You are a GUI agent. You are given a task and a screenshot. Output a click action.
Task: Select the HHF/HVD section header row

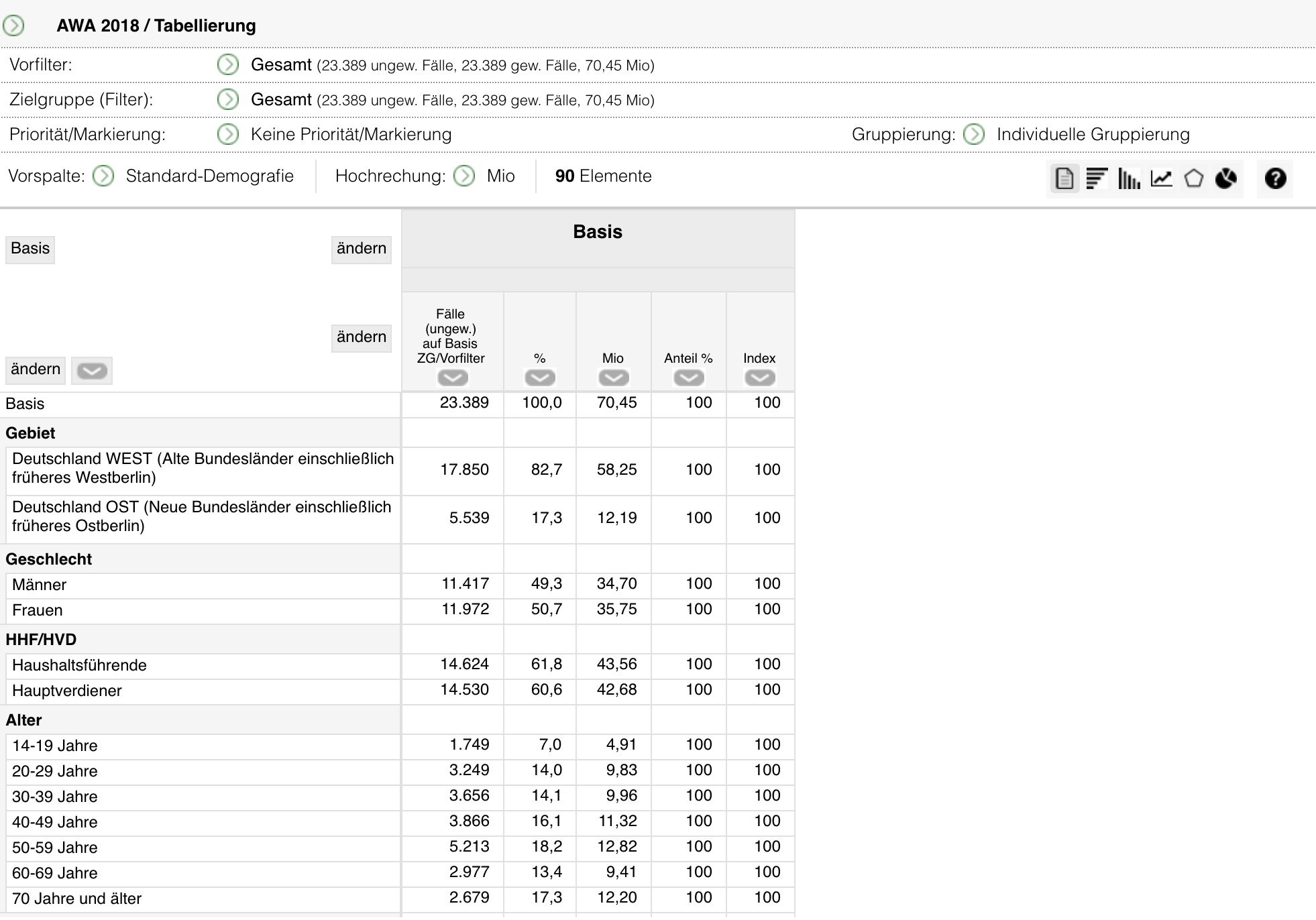tap(201, 640)
